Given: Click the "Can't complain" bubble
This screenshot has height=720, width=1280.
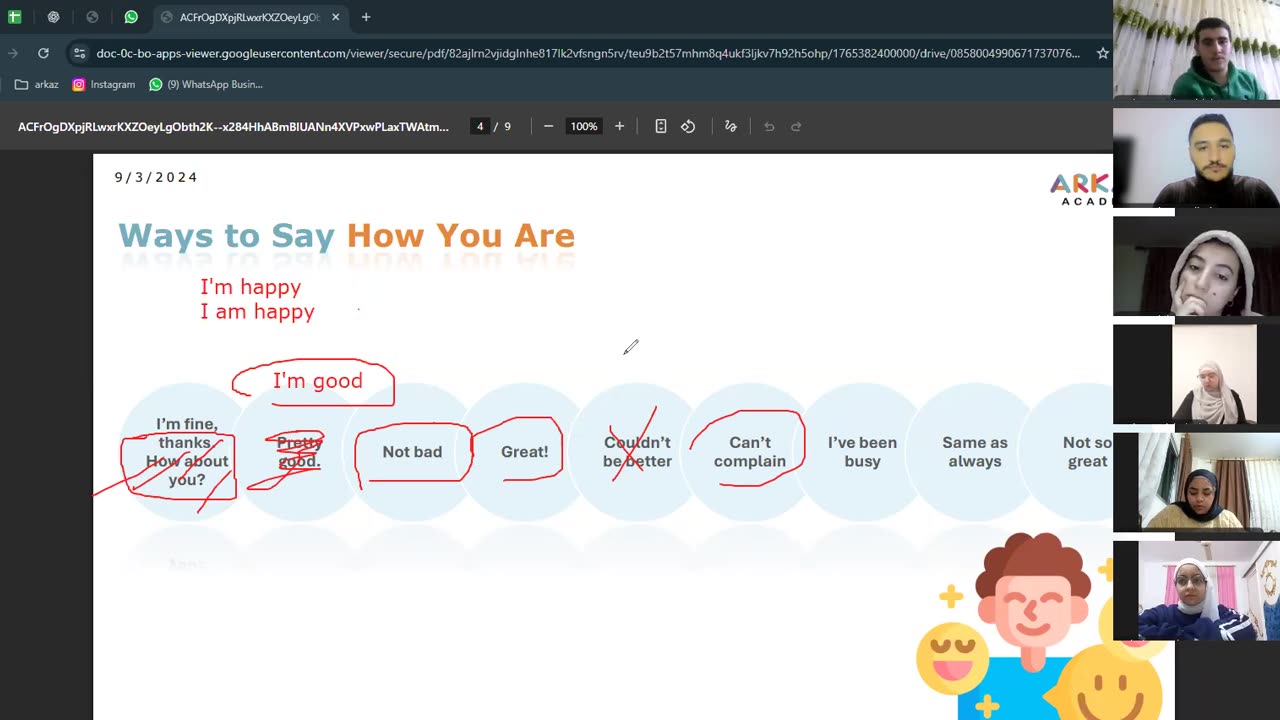Looking at the screenshot, I should click(x=750, y=452).
